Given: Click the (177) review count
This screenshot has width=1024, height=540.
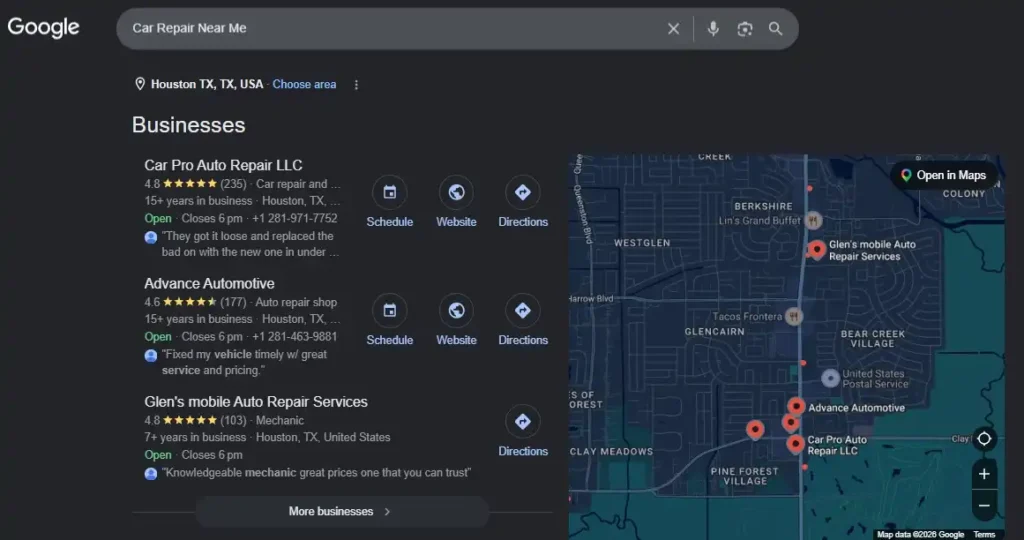Looking at the screenshot, I should [x=233, y=302].
